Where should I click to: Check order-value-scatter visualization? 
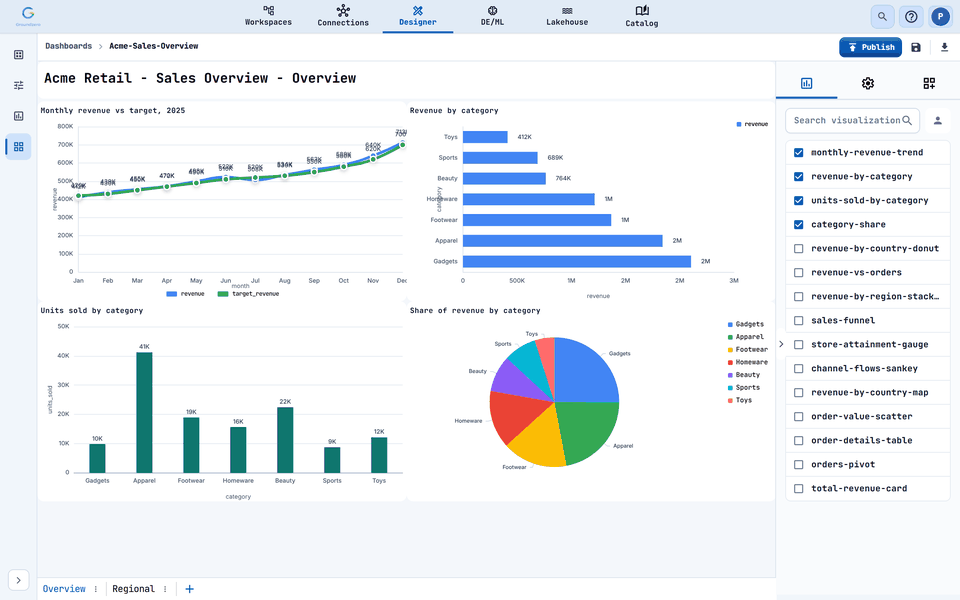(x=798, y=416)
